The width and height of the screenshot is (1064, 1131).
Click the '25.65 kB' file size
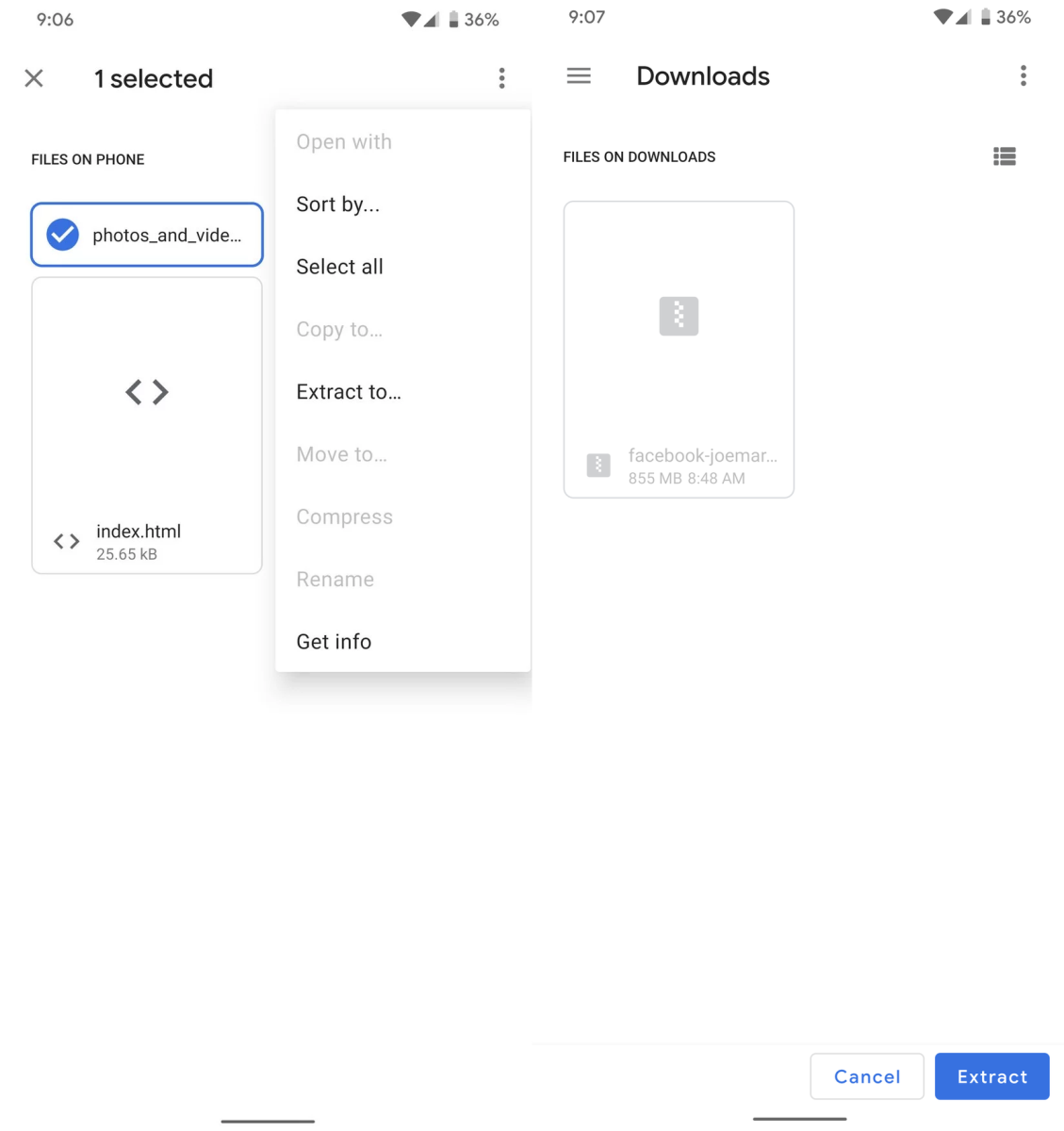[126, 555]
